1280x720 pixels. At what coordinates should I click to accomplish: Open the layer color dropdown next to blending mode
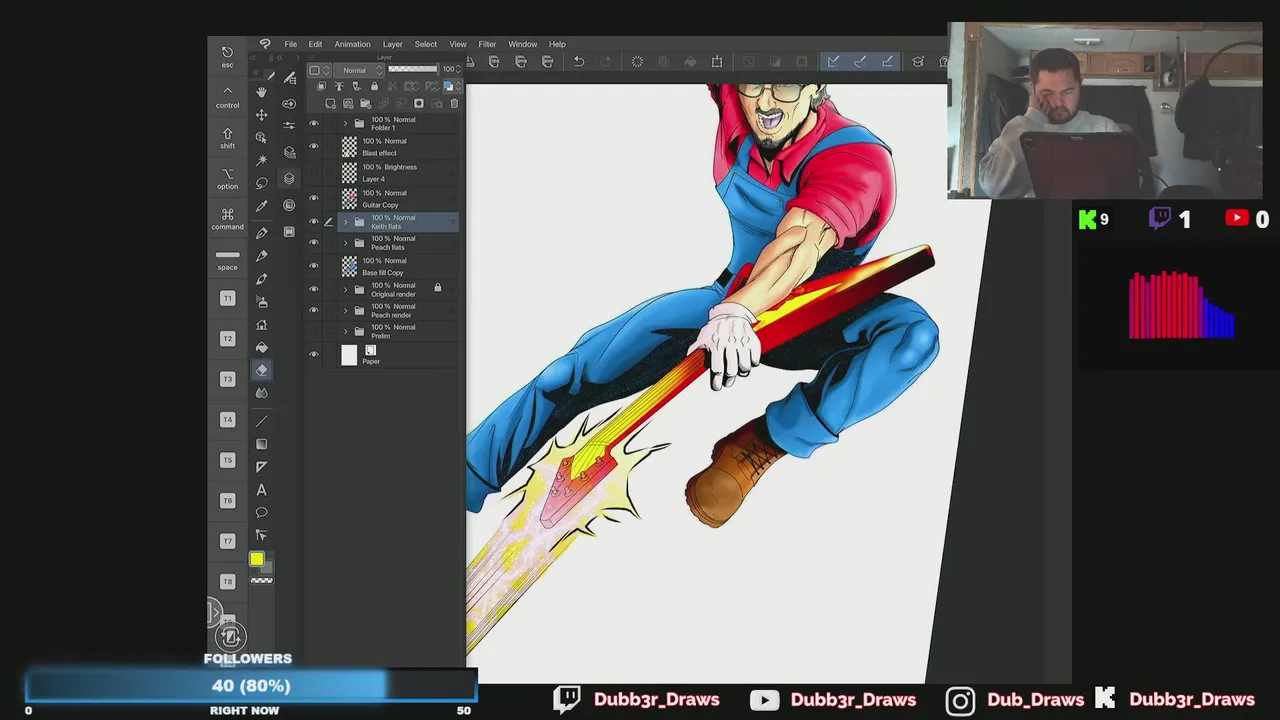pos(319,70)
